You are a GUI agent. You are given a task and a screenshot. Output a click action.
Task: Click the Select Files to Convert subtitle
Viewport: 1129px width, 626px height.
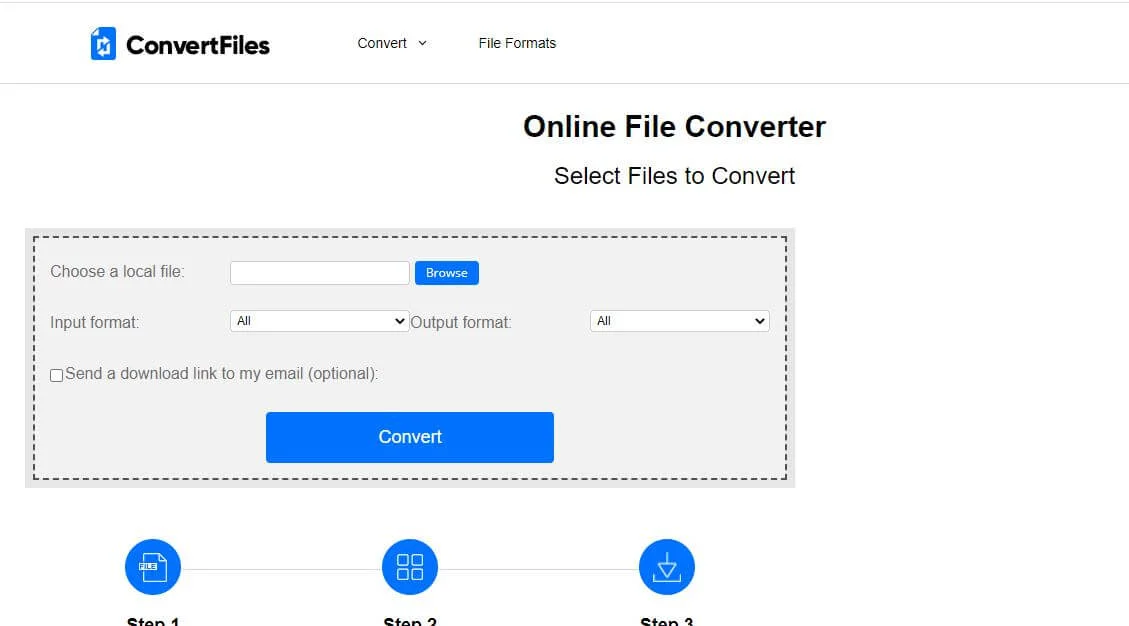pyautogui.click(x=674, y=176)
